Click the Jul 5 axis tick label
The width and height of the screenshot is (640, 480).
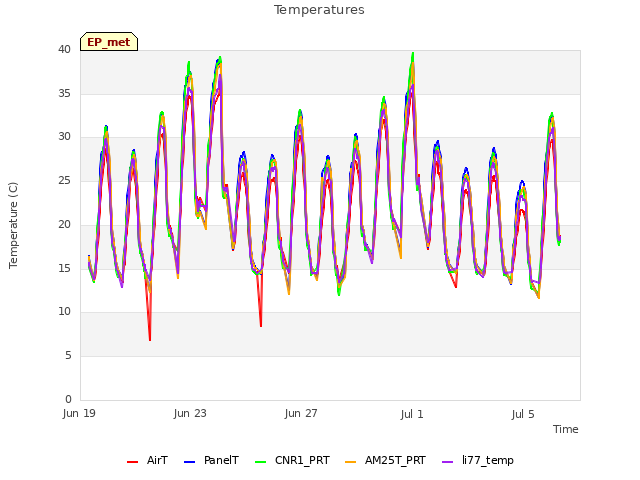pyautogui.click(x=523, y=414)
